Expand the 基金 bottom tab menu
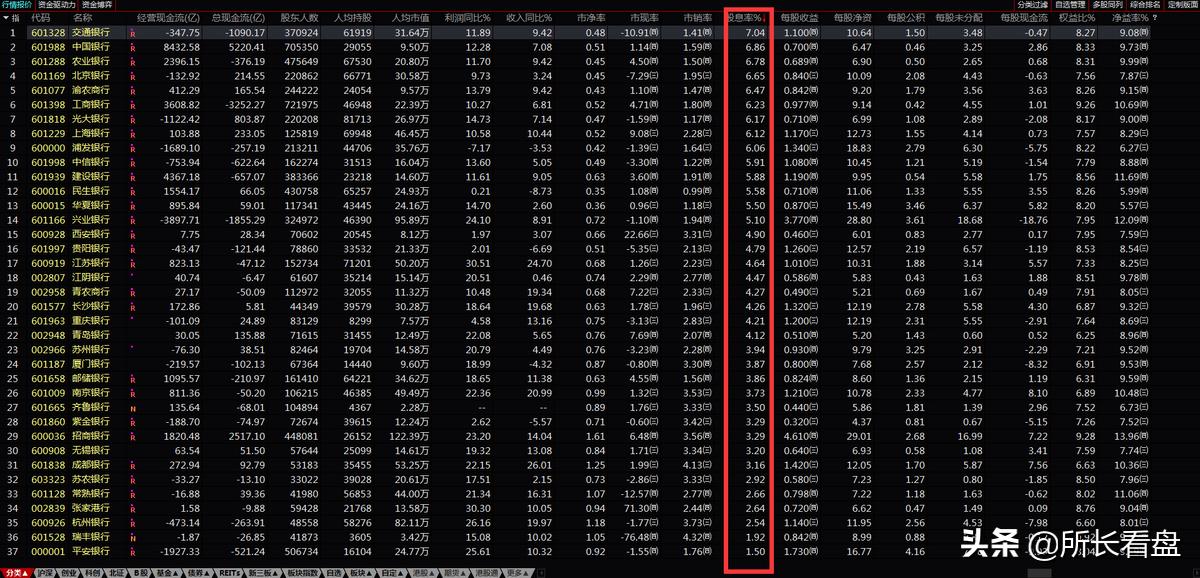Screen dimensions: 1200x578 (x=168, y=573)
